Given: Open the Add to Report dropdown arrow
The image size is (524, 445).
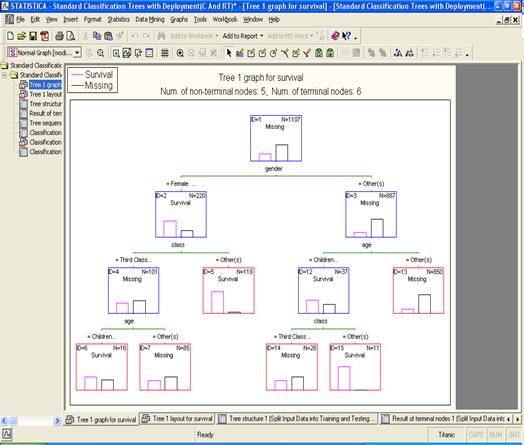Looking at the screenshot, I should [262, 36].
